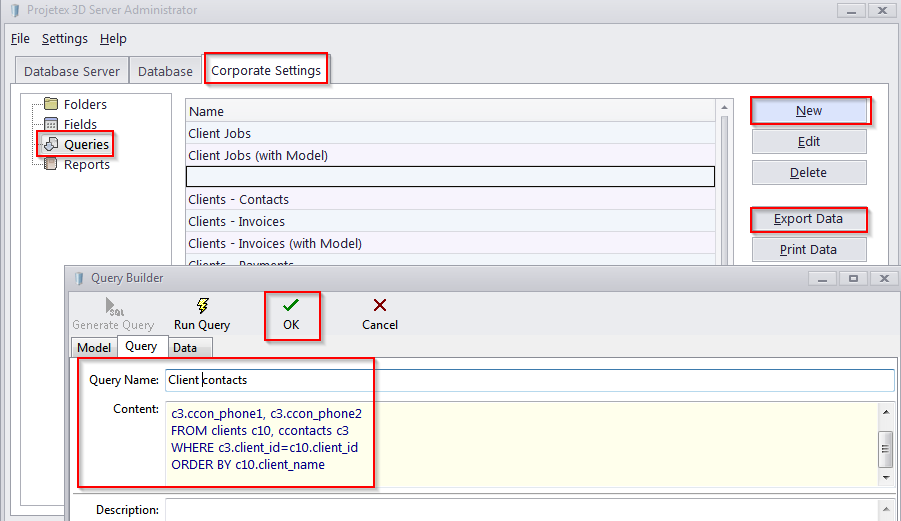Open the Help menu
The image size is (901, 521).
point(113,38)
